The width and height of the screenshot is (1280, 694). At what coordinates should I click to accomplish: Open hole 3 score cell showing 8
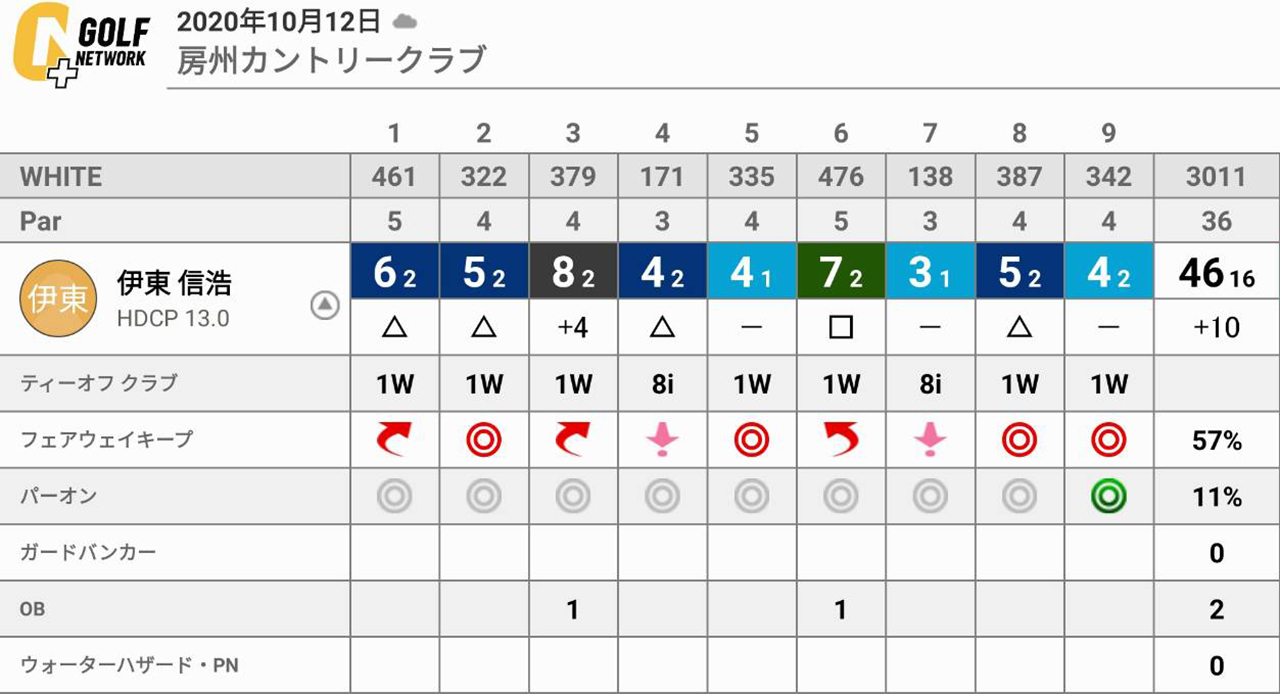573,272
